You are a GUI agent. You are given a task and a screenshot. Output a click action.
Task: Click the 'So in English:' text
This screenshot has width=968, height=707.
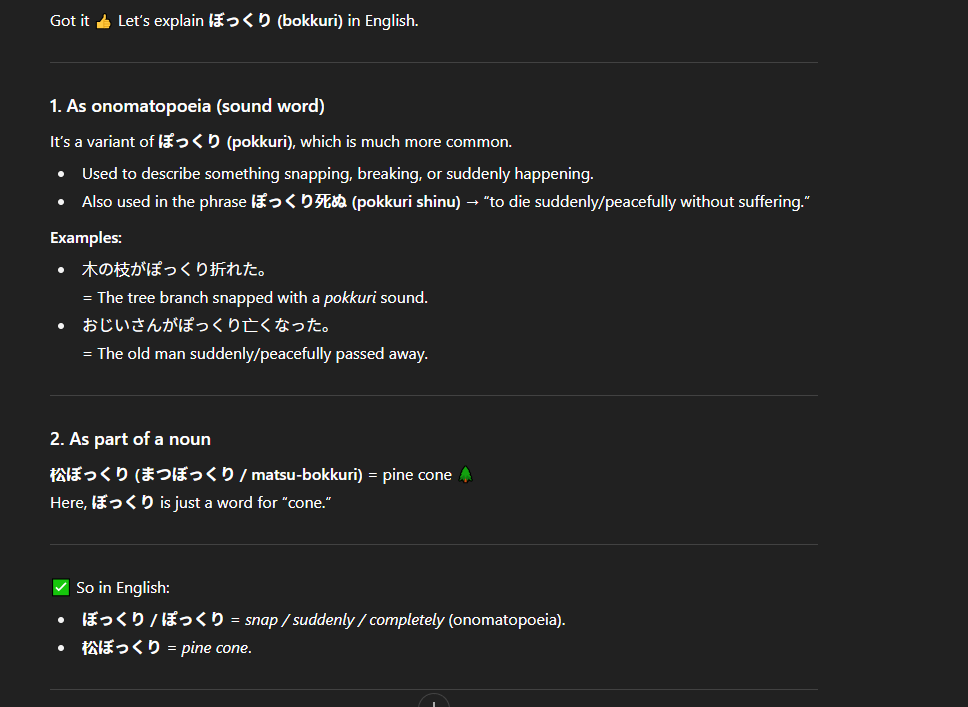point(123,588)
